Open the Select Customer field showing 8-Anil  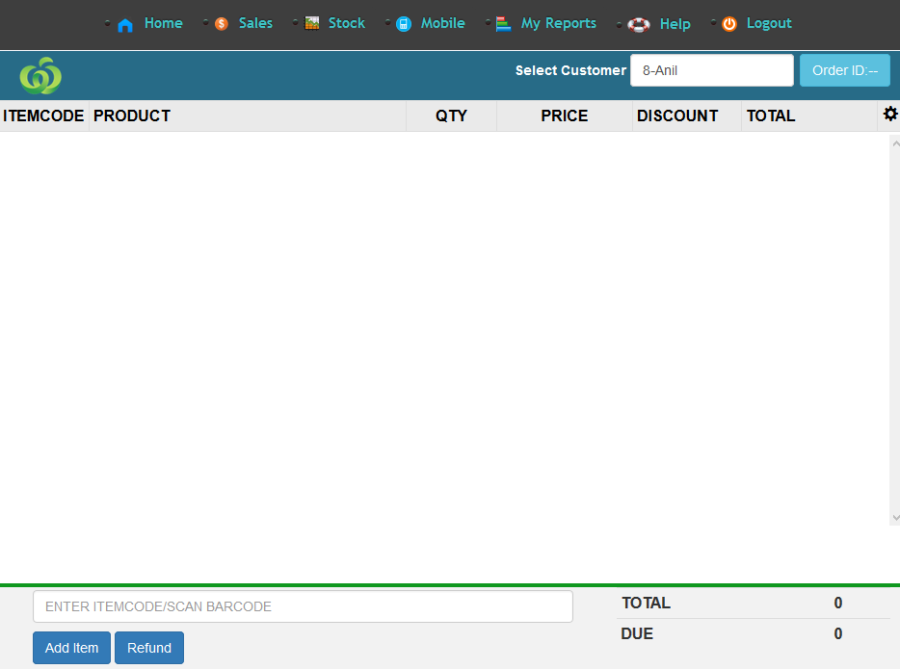(x=711, y=71)
